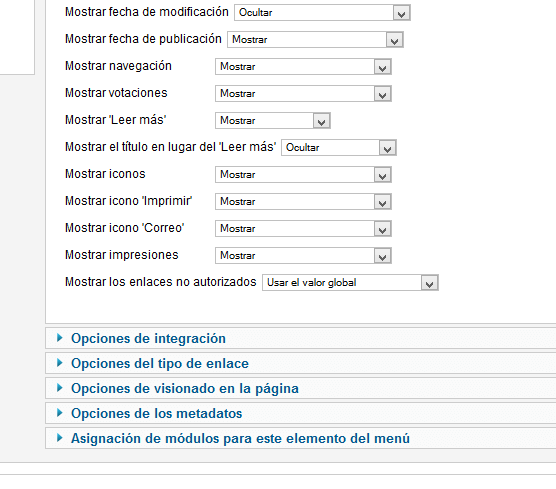Expand 'Opciones de integración' panel
The height and width of the screenshot is (489, 556).
pyautogui.click(x=148, y=338)
